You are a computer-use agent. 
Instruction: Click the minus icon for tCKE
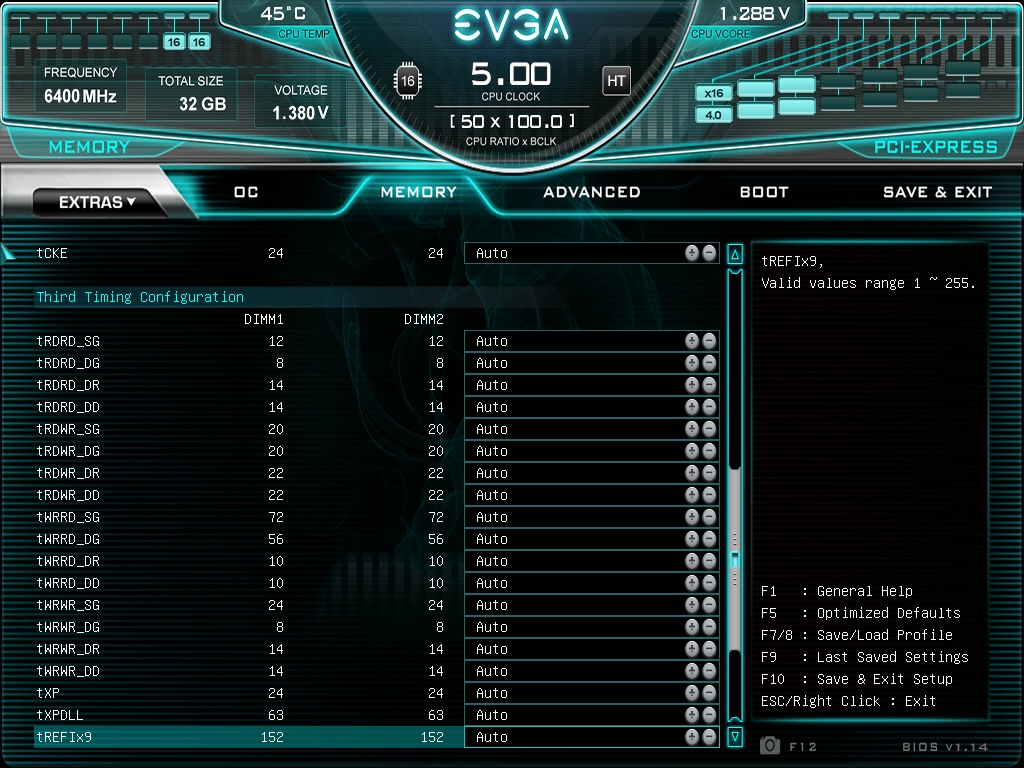[x=709, y=253]
